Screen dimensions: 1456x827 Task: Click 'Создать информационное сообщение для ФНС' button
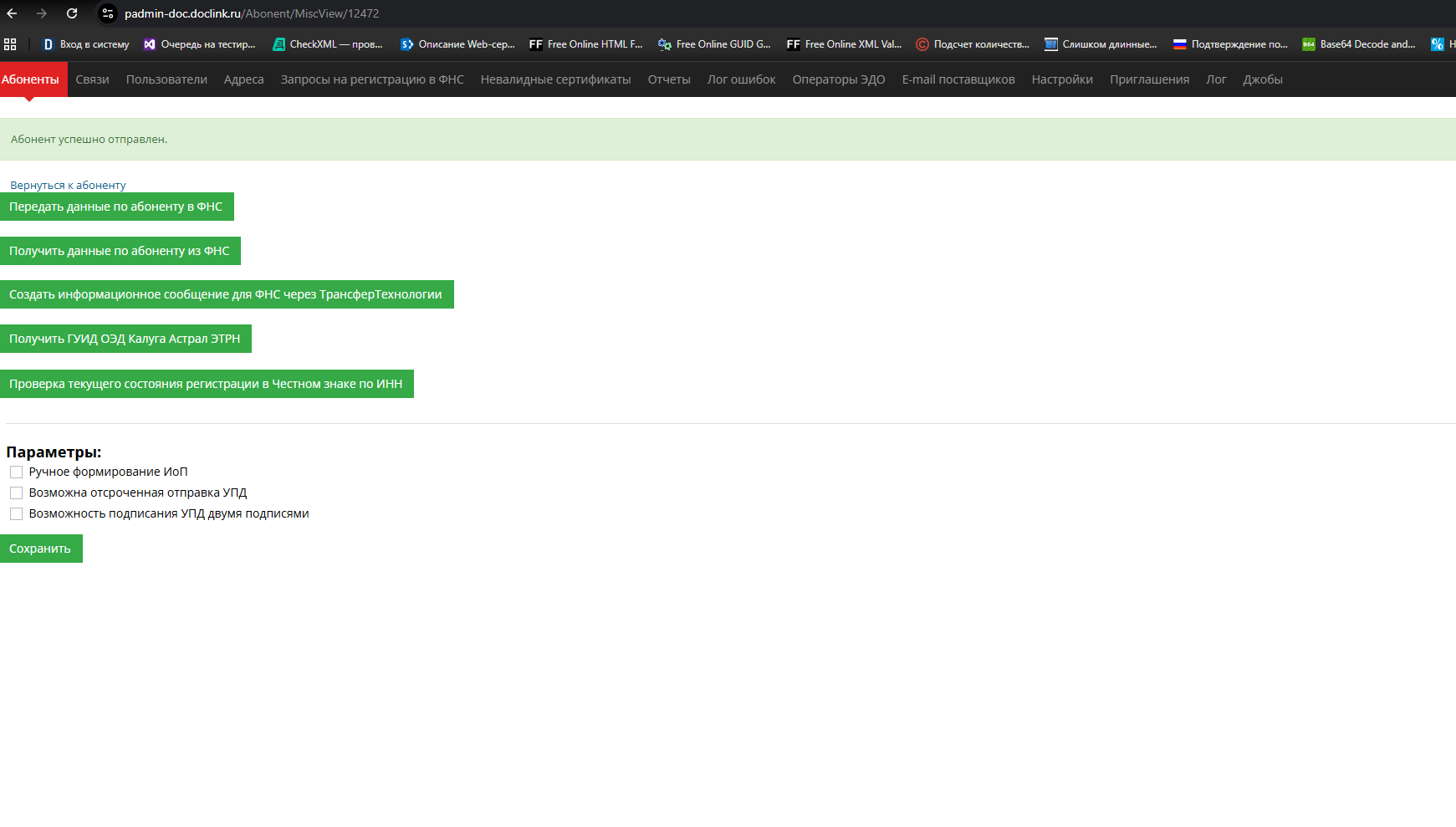[x=227, y=294]
